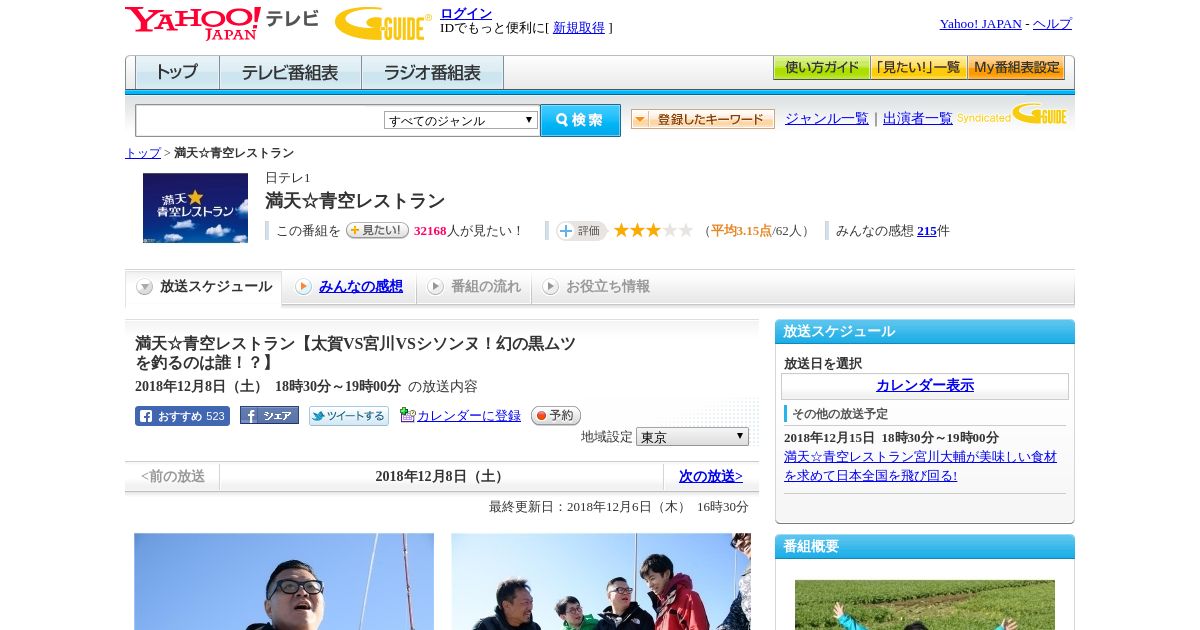Image resolution: width=1200 pixels, height=630 pixels.
Task: Select the ラジオ番組表 tab
Action: click(432, 73)
